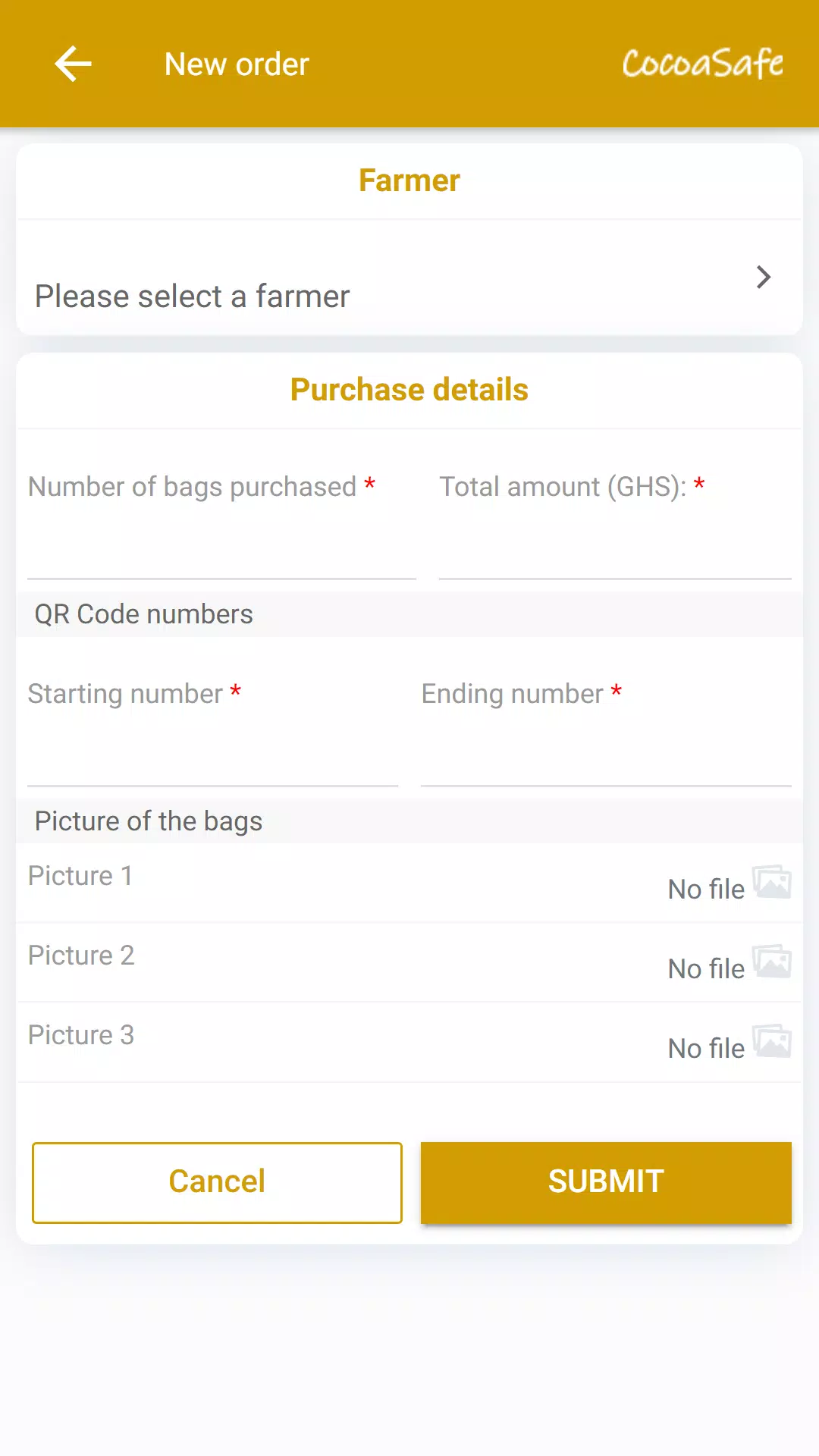Go back using the arrow icon
This screenshot has height=1456, width=819.
74,64
